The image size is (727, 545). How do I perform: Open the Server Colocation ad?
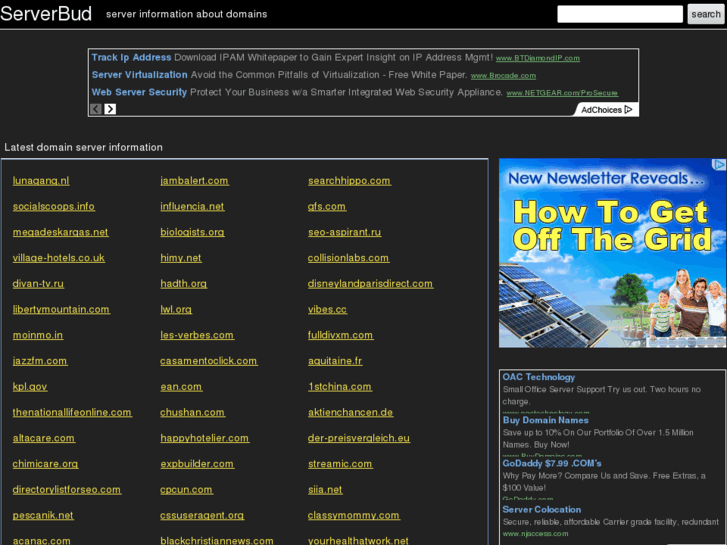point(542,509)
